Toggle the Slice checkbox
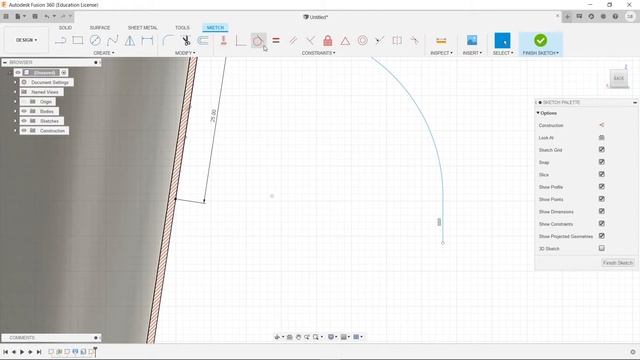 [601, 174]
